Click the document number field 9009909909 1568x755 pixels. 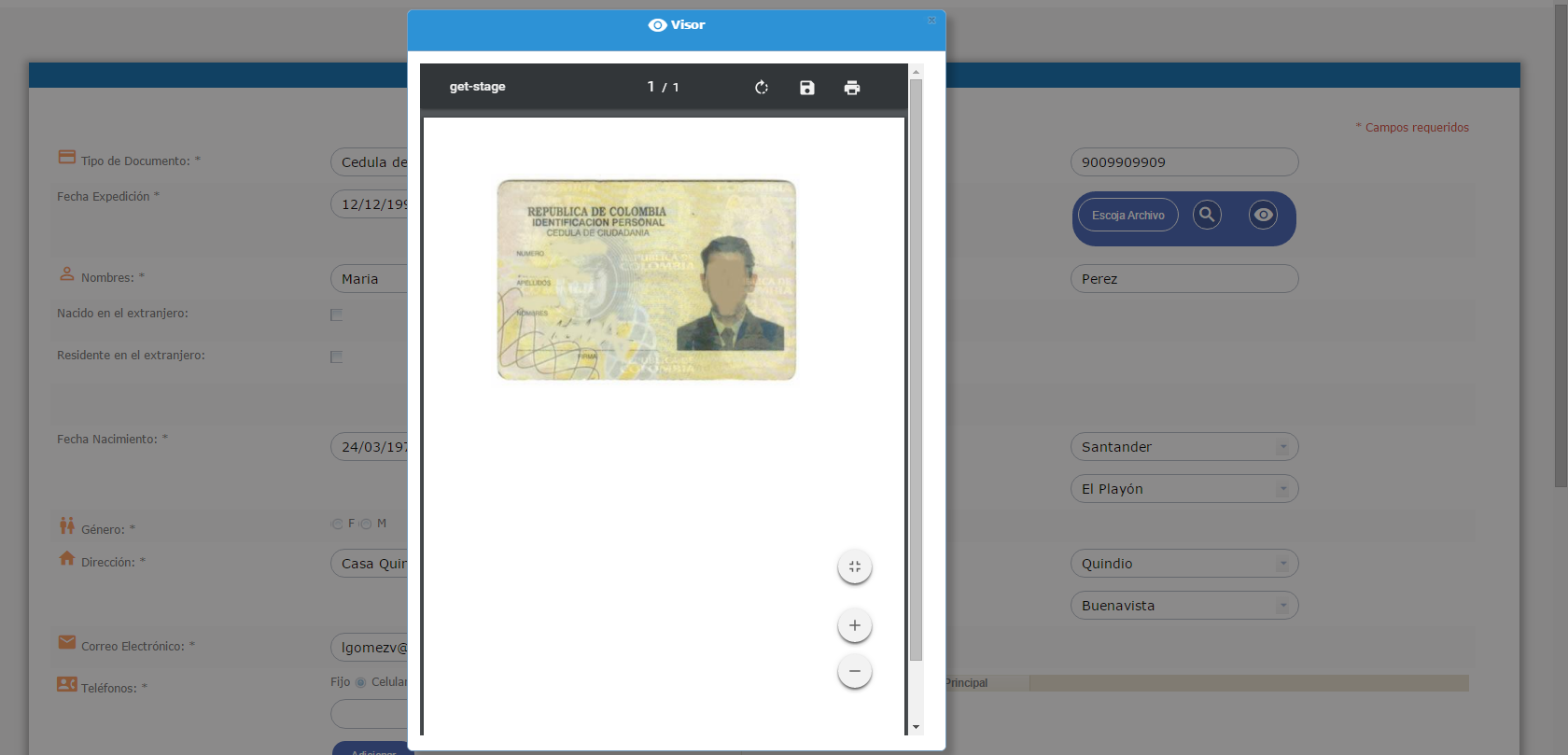1183,162
